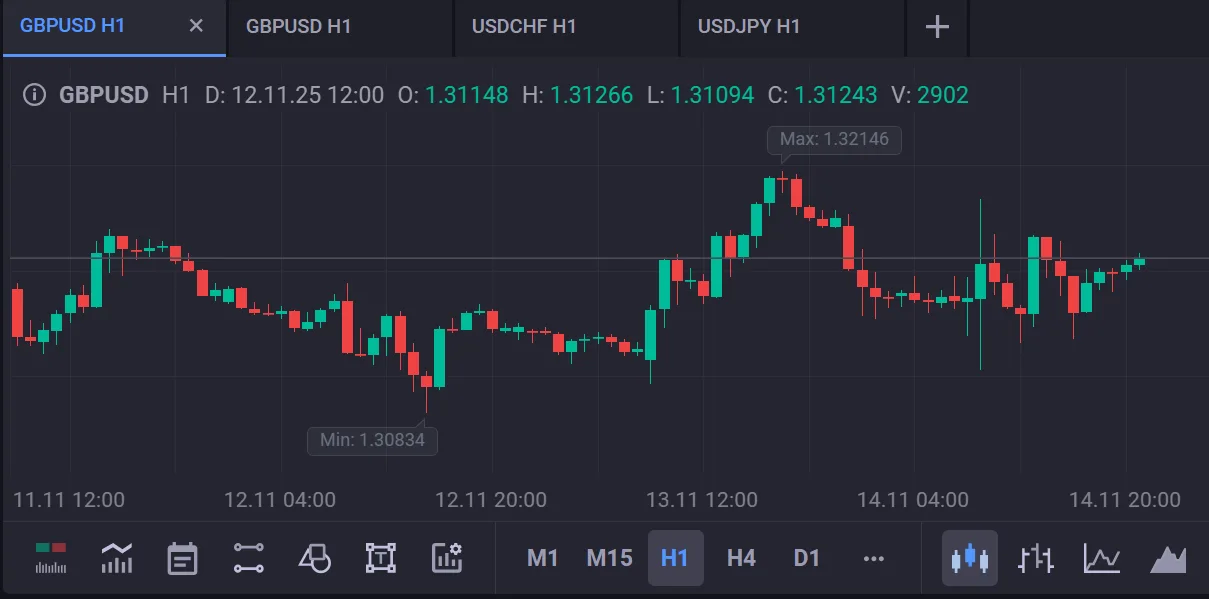Select the line drawing tool
This screenshot has width=1209, height=599.
(248, 558)
